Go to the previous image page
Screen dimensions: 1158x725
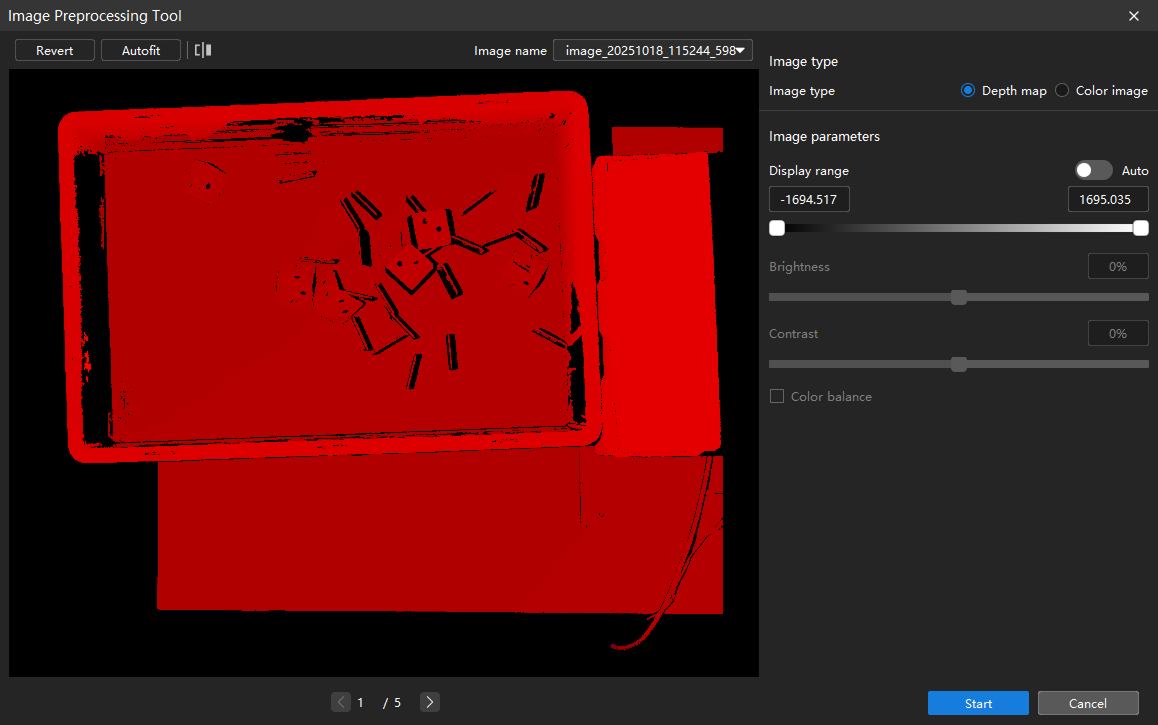[340, 702]
